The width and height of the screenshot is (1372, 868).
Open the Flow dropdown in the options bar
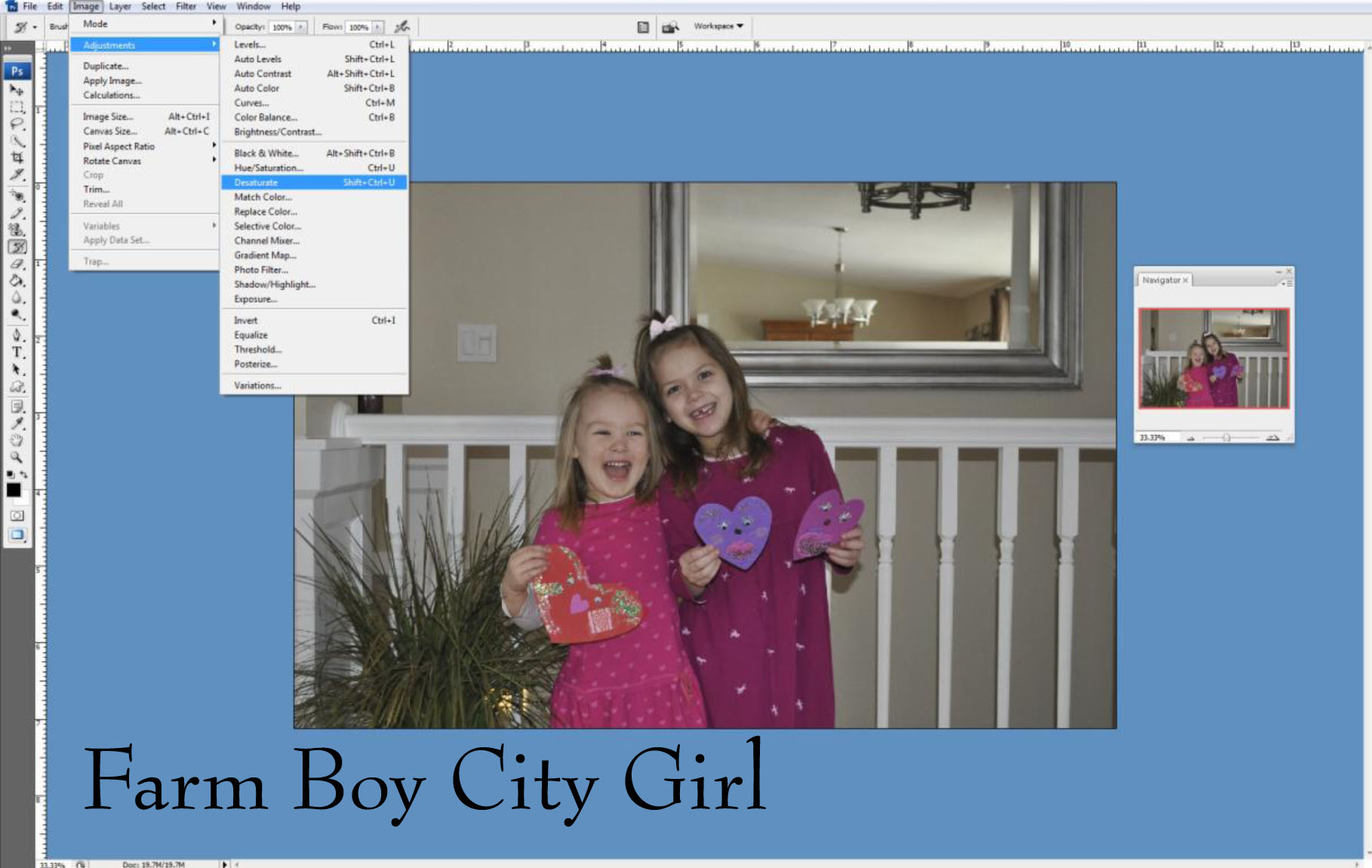pyautogui.click(x=377, y=26)
